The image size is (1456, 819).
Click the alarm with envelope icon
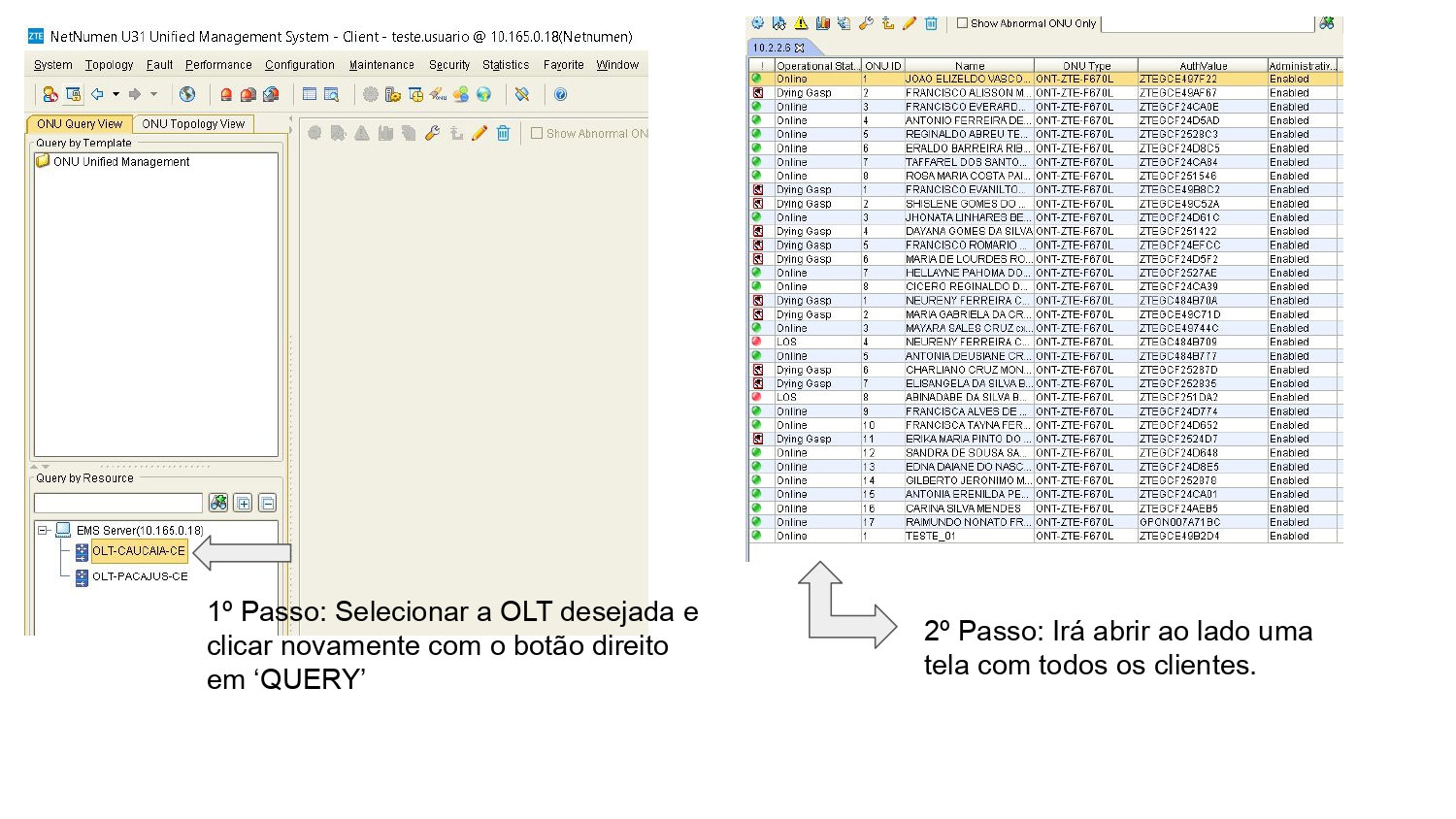(271, 94)
